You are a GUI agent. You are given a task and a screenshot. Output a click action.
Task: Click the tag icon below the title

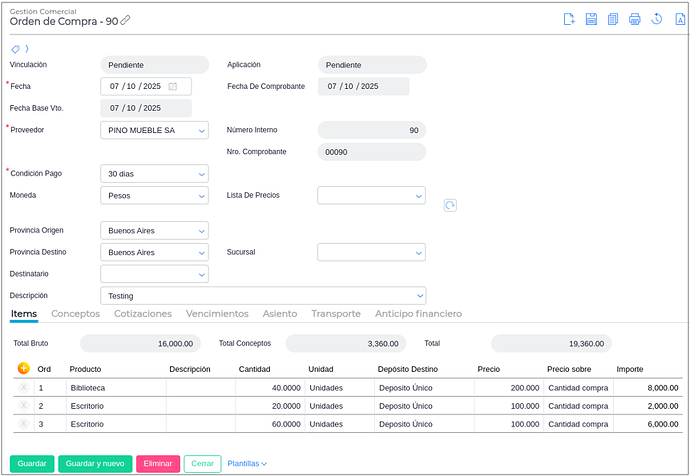tap(15, 48)
